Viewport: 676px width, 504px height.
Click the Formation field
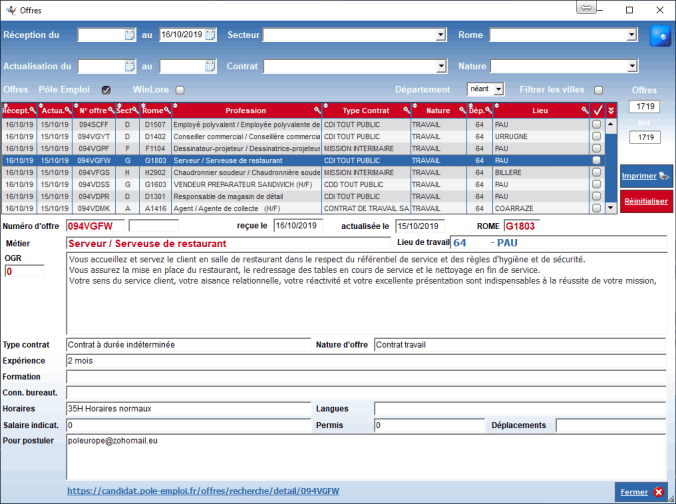pos(366,377)
